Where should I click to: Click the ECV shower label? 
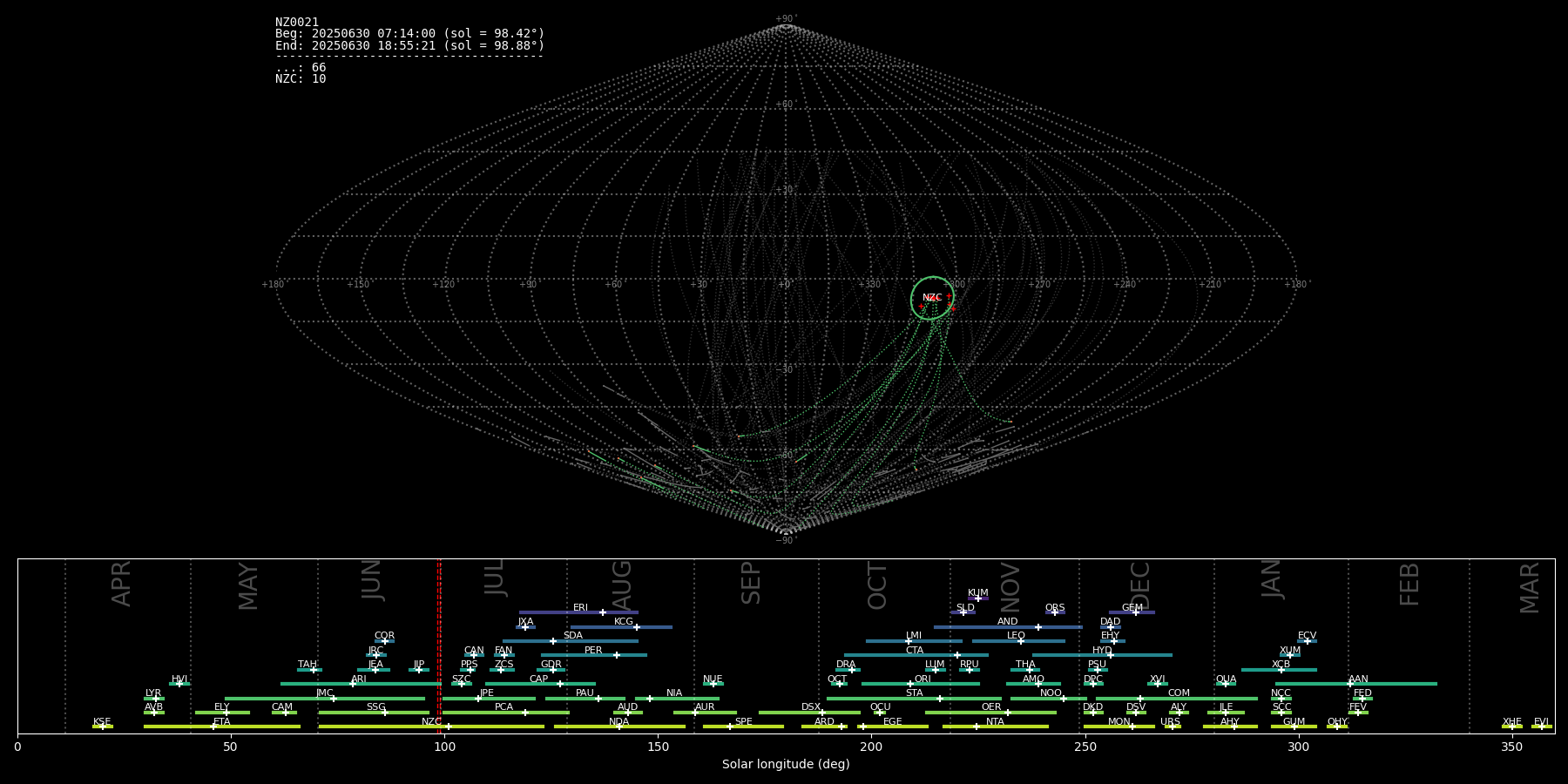(1307, 635)
